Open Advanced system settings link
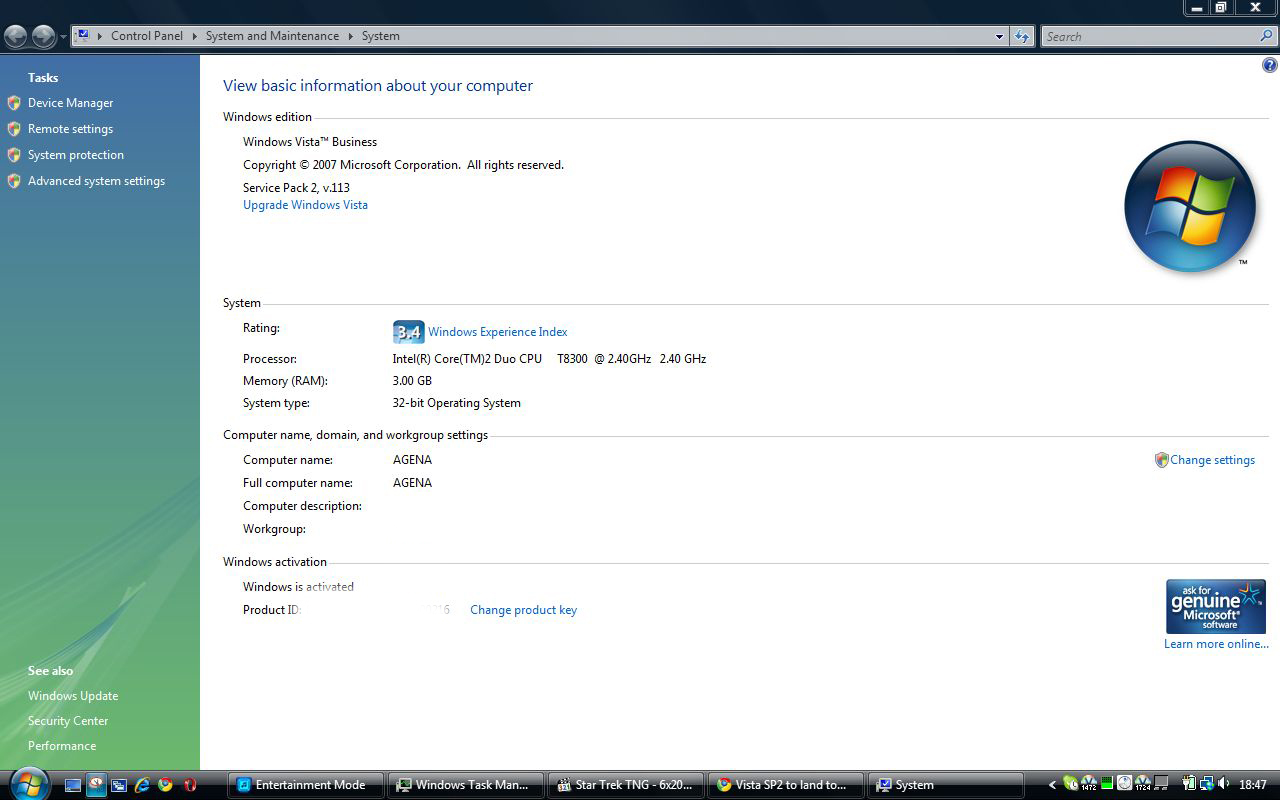The width and height of the screenshot is (1280, 800). 96,181
